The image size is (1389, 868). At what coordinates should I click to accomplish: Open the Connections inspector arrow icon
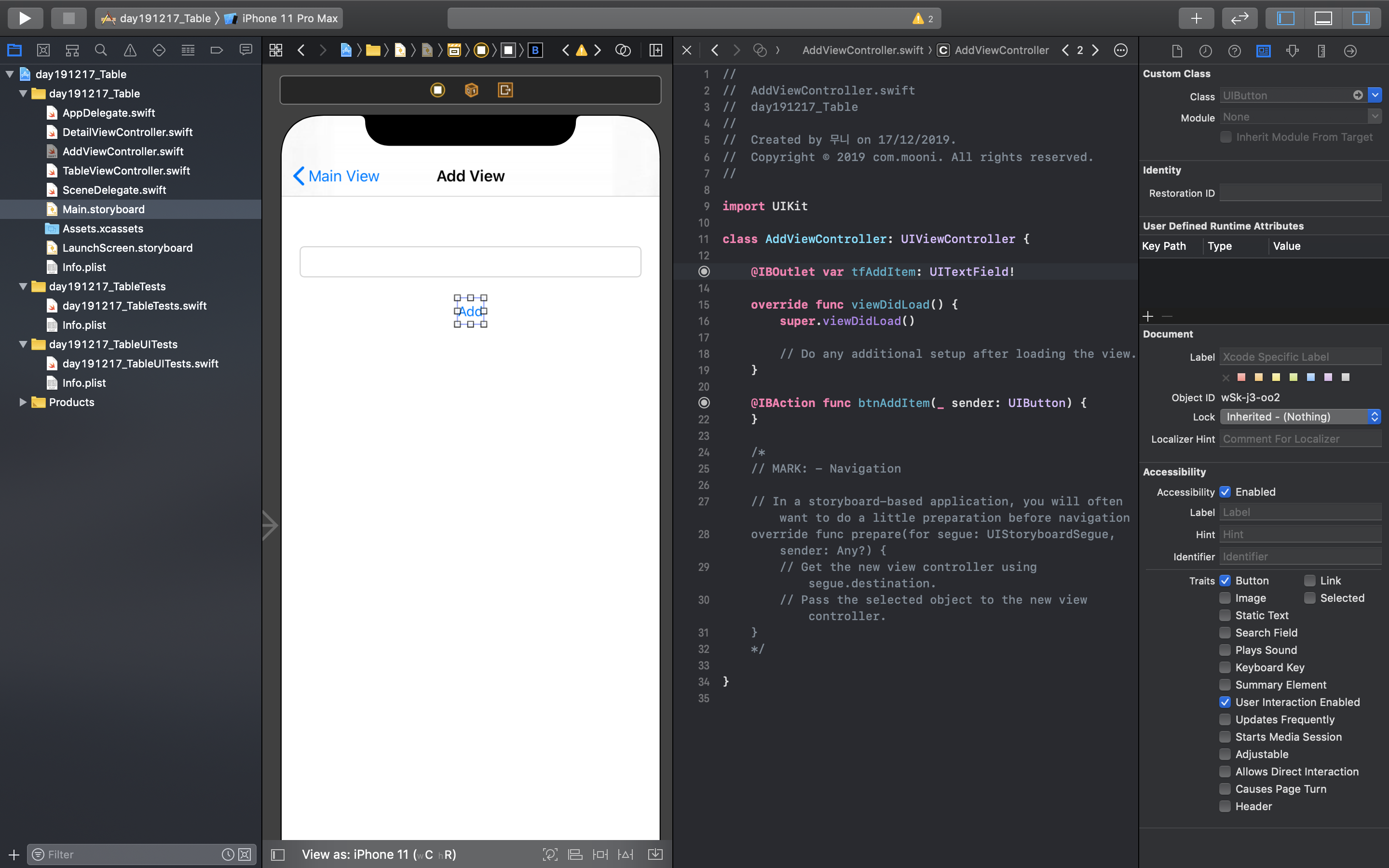pyautogui.click(x=1350, y=51)
